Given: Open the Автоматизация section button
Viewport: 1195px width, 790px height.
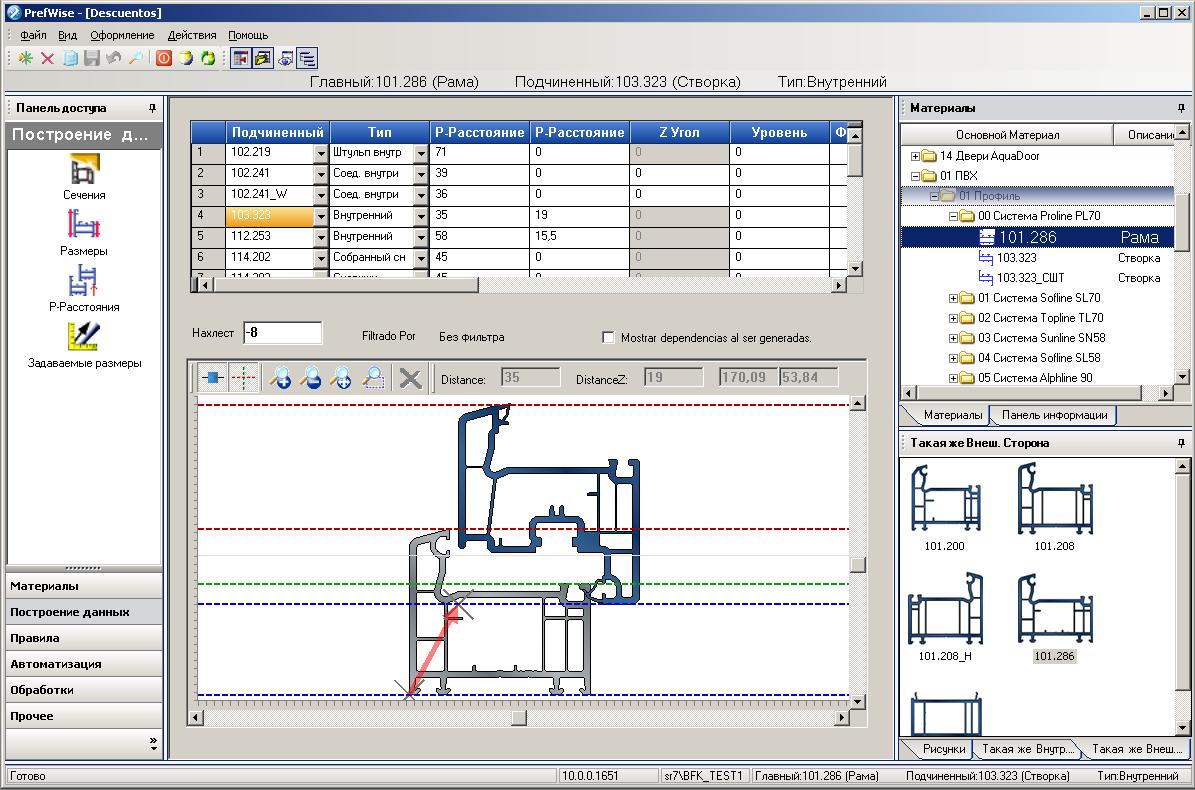Looking at the screenshot, I should (84, 664).
